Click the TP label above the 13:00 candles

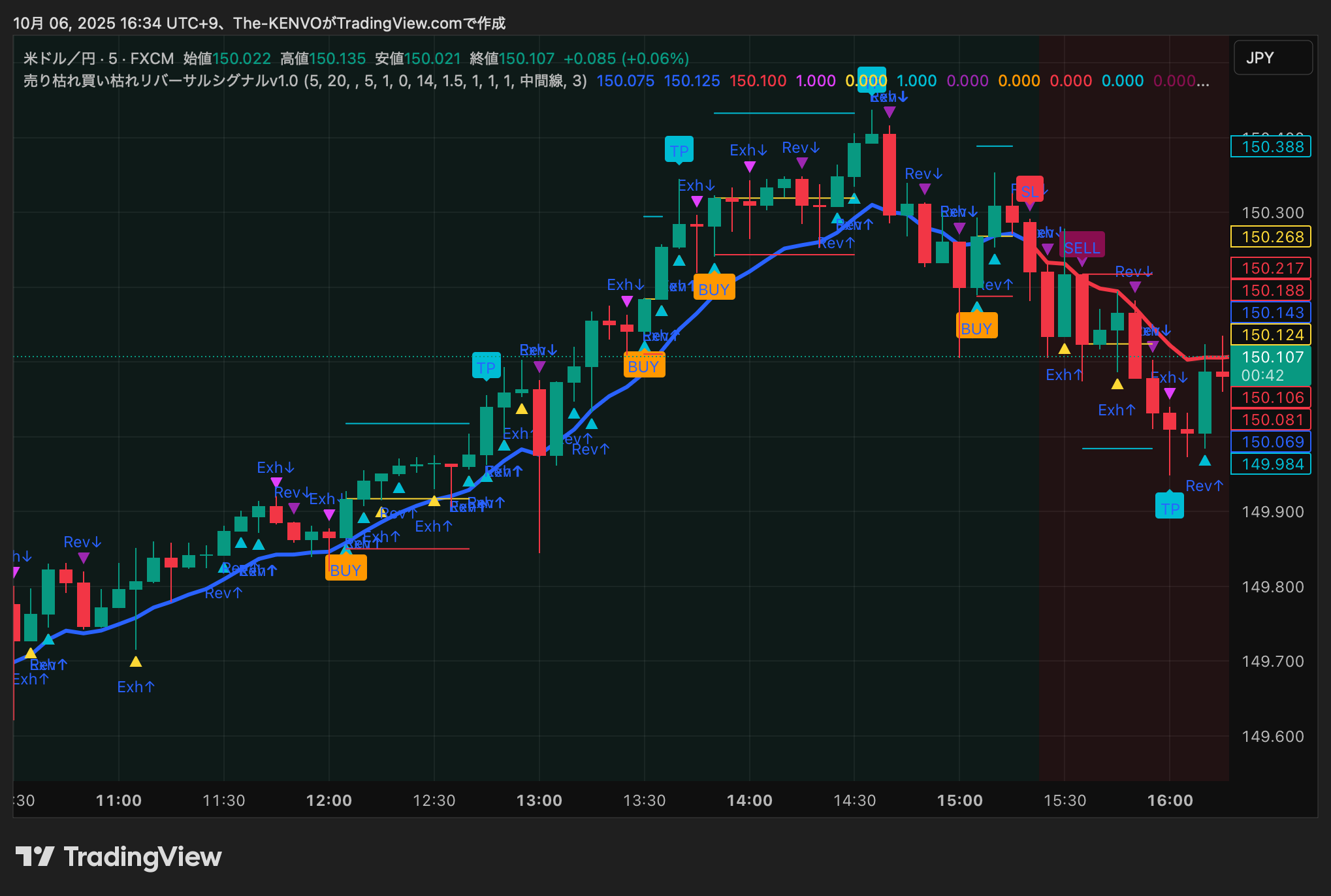486,367
